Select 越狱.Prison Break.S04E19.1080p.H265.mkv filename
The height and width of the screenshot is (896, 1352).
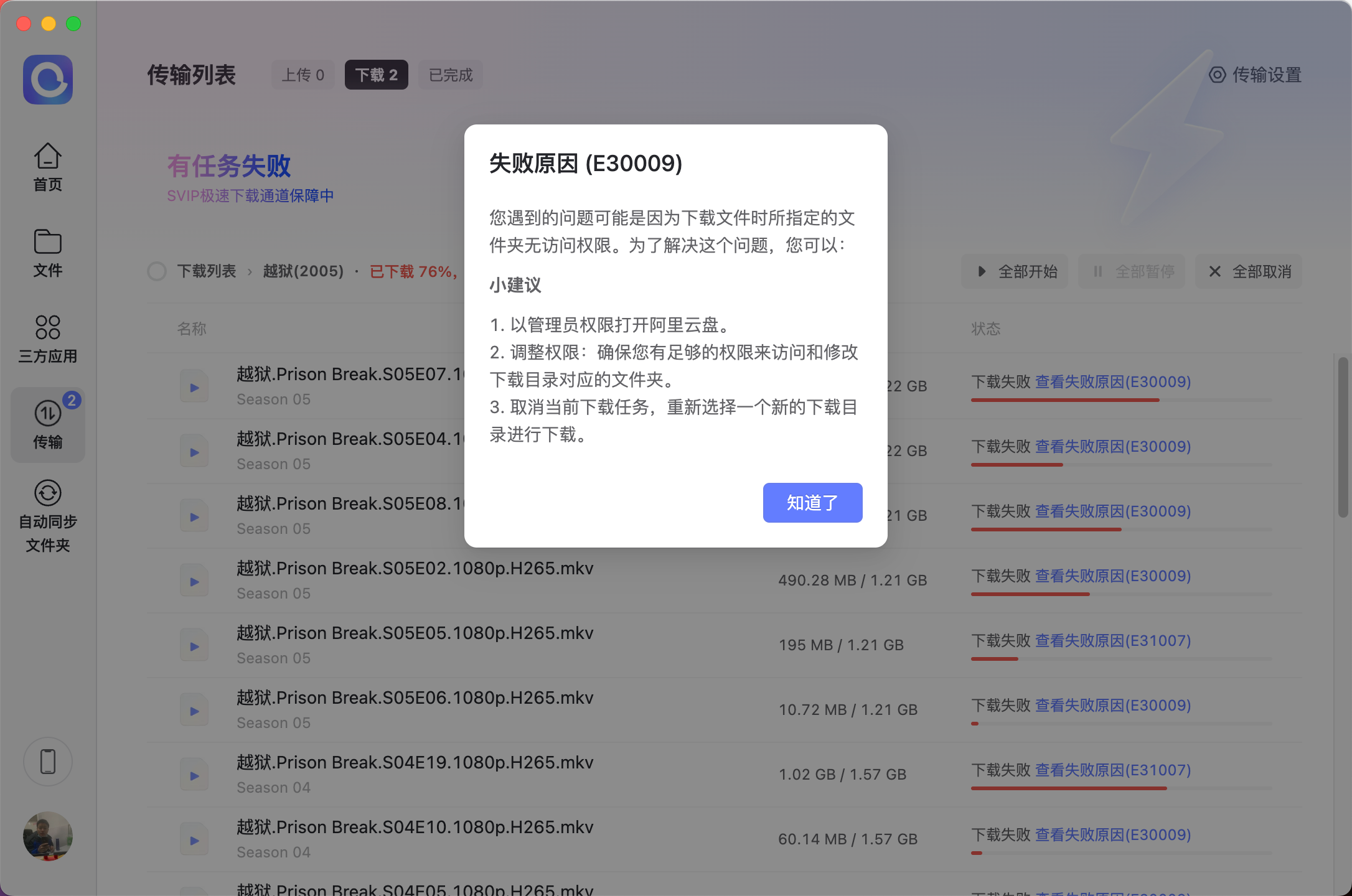[415, 762]
